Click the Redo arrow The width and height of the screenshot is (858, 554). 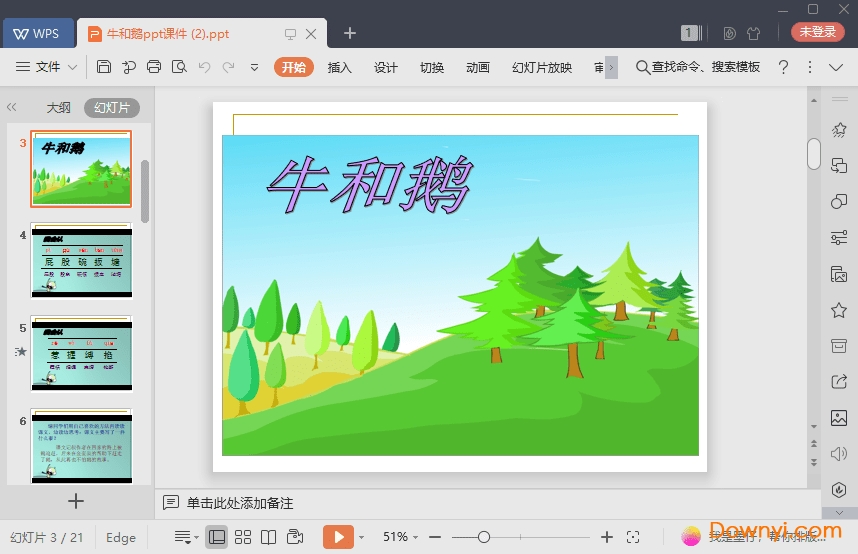point(228,67)
